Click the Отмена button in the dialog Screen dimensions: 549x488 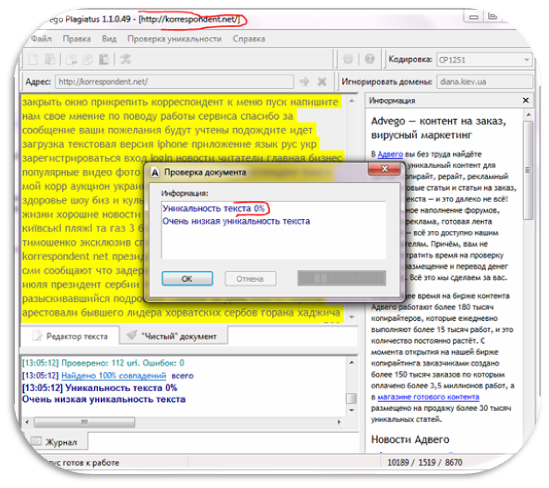250,279
